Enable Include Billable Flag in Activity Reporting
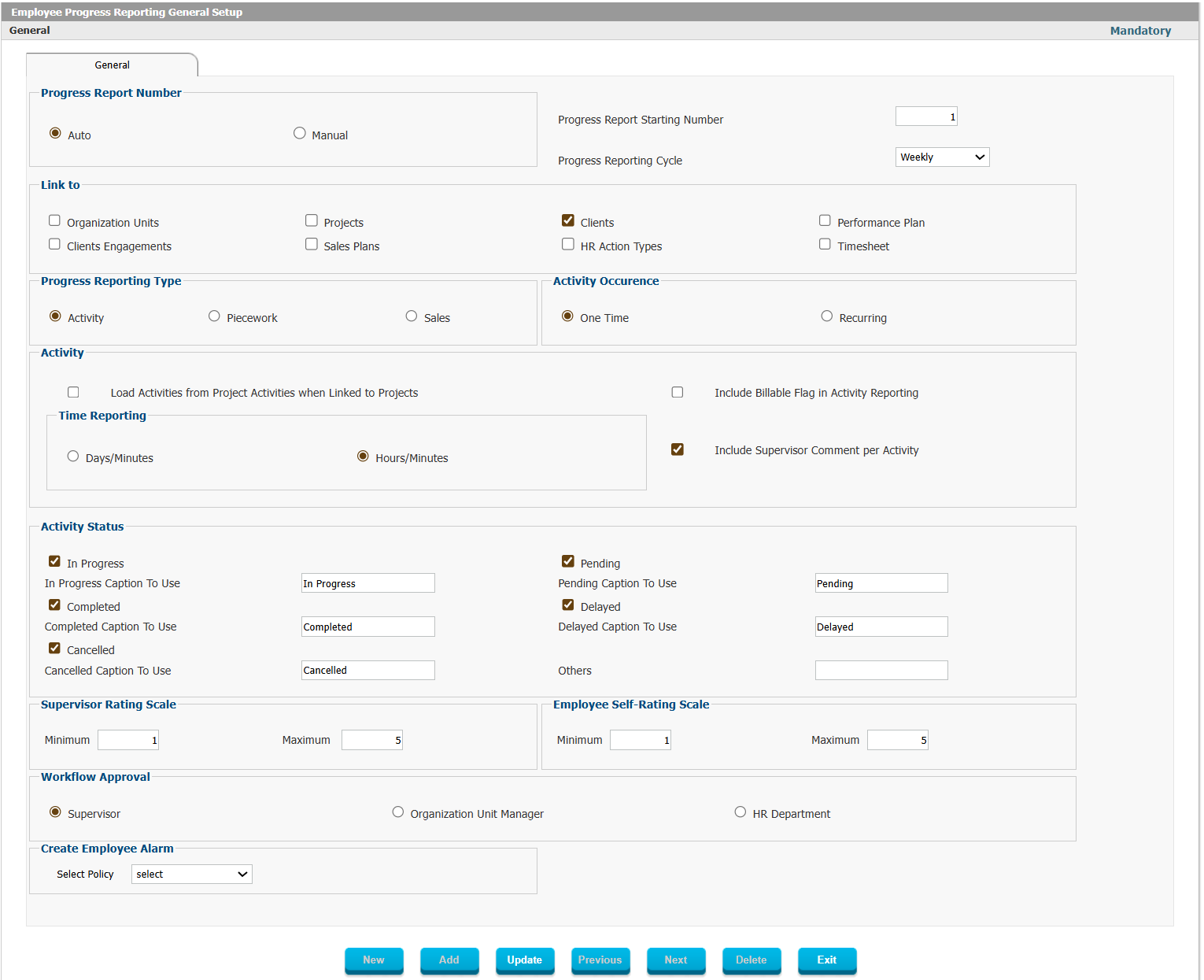Viewport: 1204px width, 980px height. [x=678, y=392]
